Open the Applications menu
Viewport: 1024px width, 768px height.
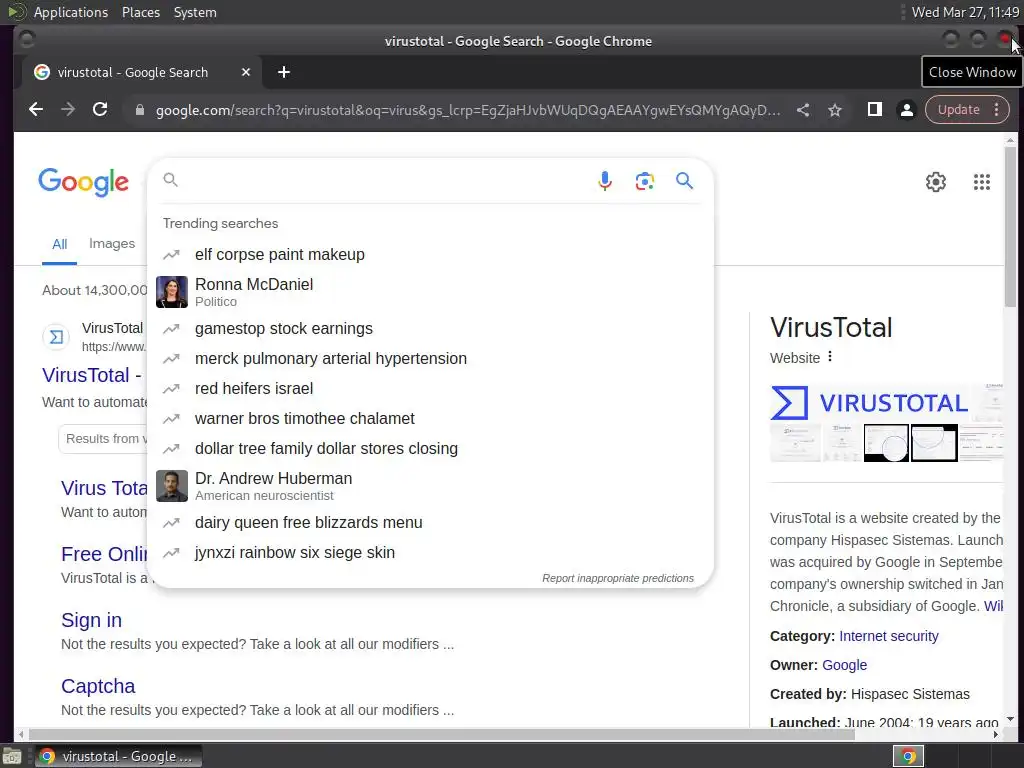71,12
